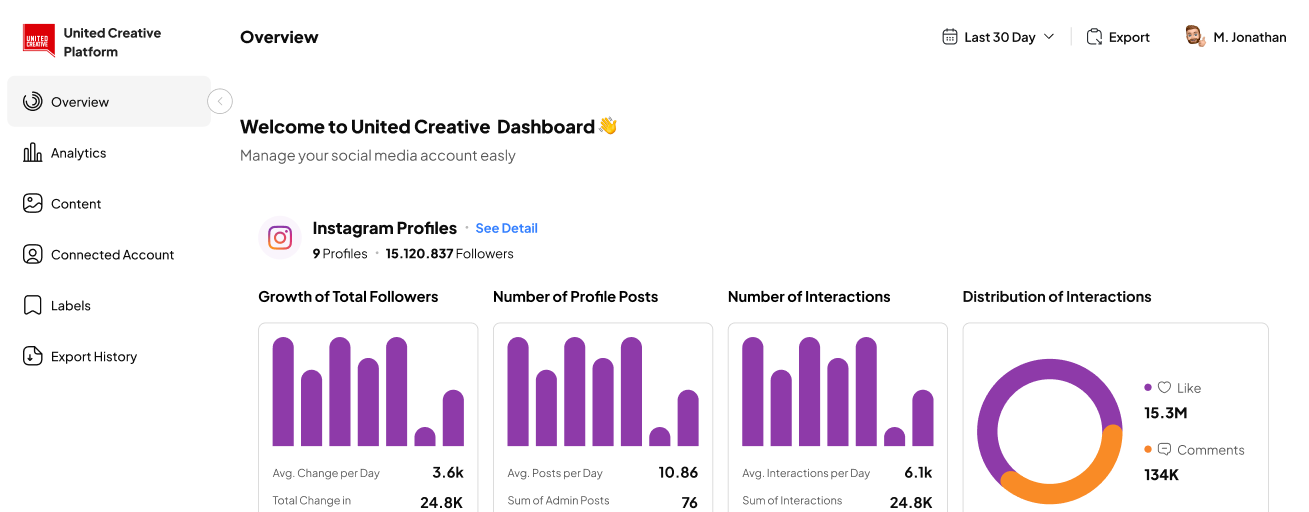Expand the date range chevron arrow
This screenshot has width=1309, height=512.
1049,37
